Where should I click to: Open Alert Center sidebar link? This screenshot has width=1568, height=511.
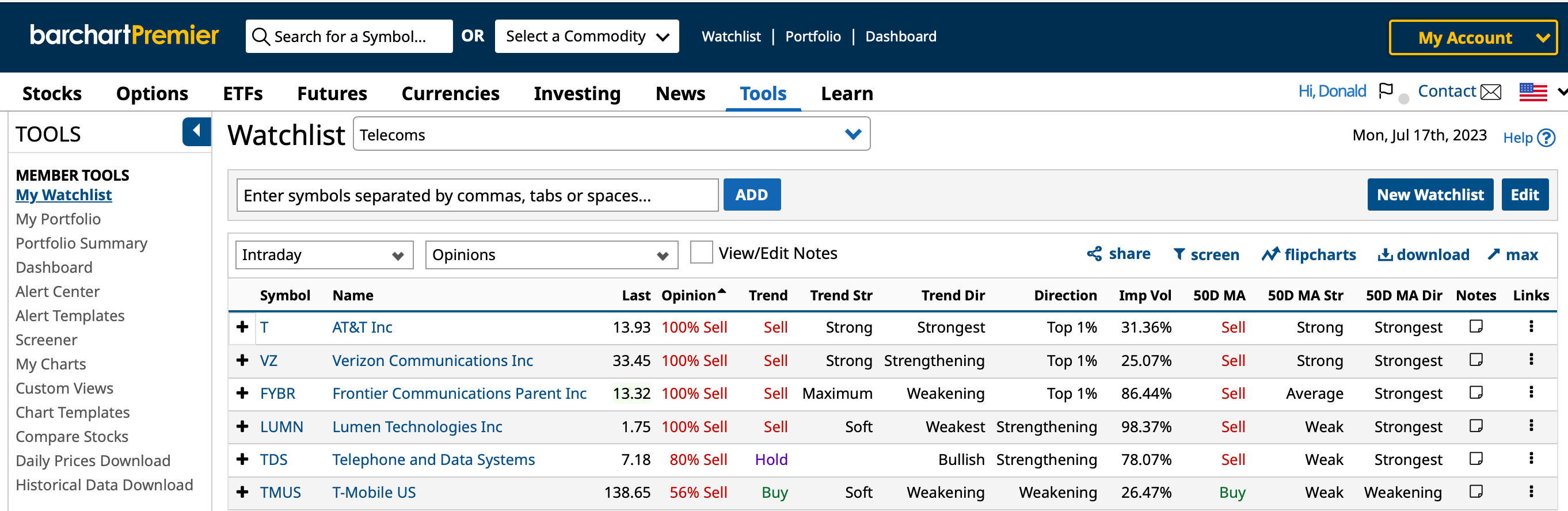[x=57, y=291]
